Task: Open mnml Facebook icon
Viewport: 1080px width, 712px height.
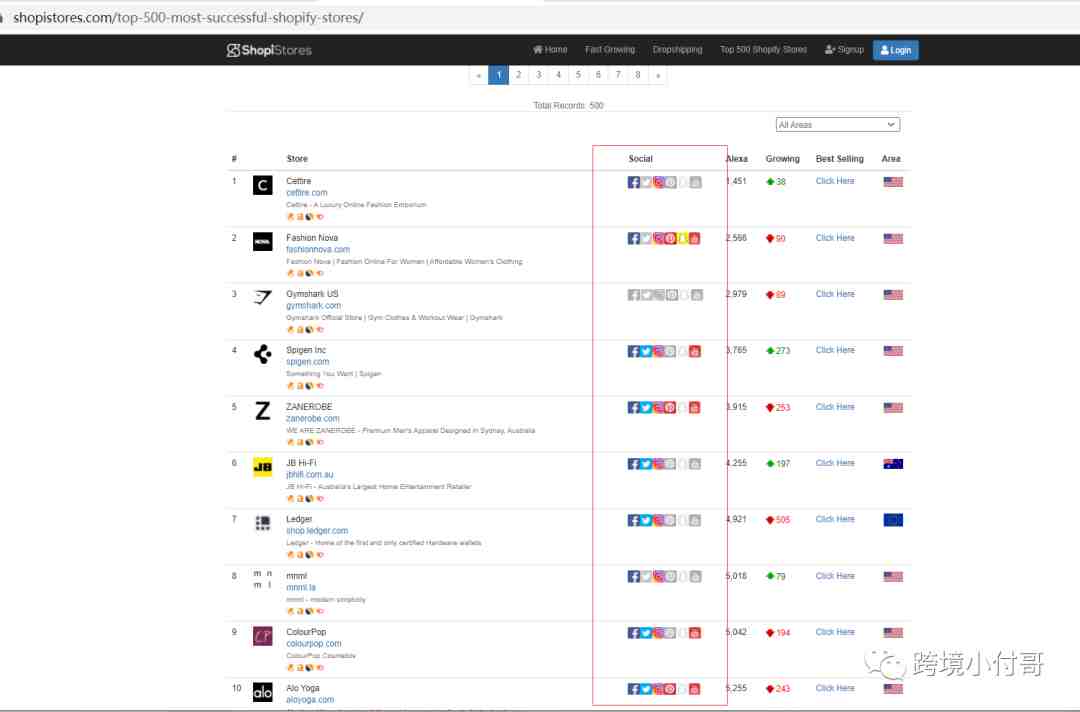Action: click(634, 576)
